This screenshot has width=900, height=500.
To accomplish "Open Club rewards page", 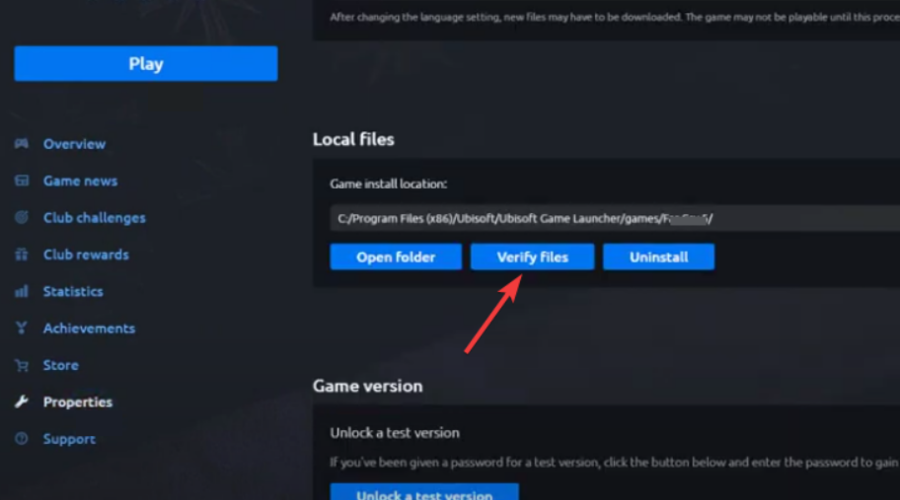I will [x=86, y=254].
